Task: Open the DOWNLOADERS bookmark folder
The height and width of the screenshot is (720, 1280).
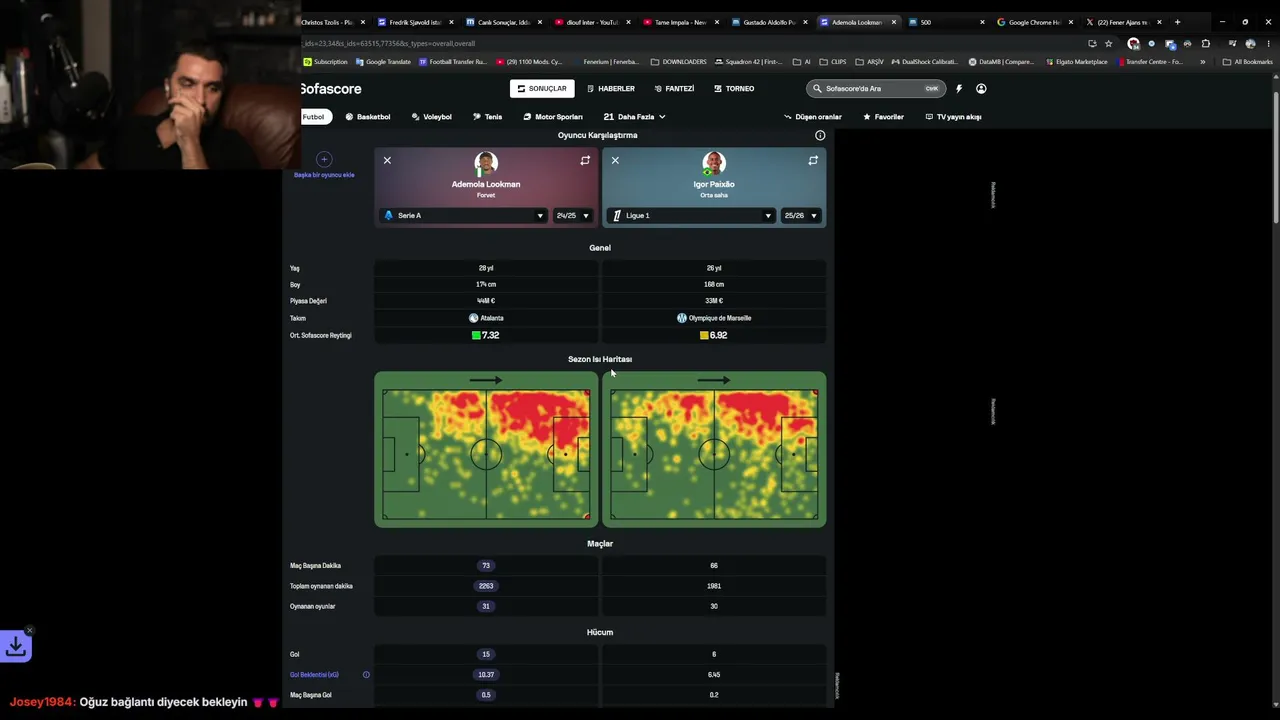Action: 678,62
